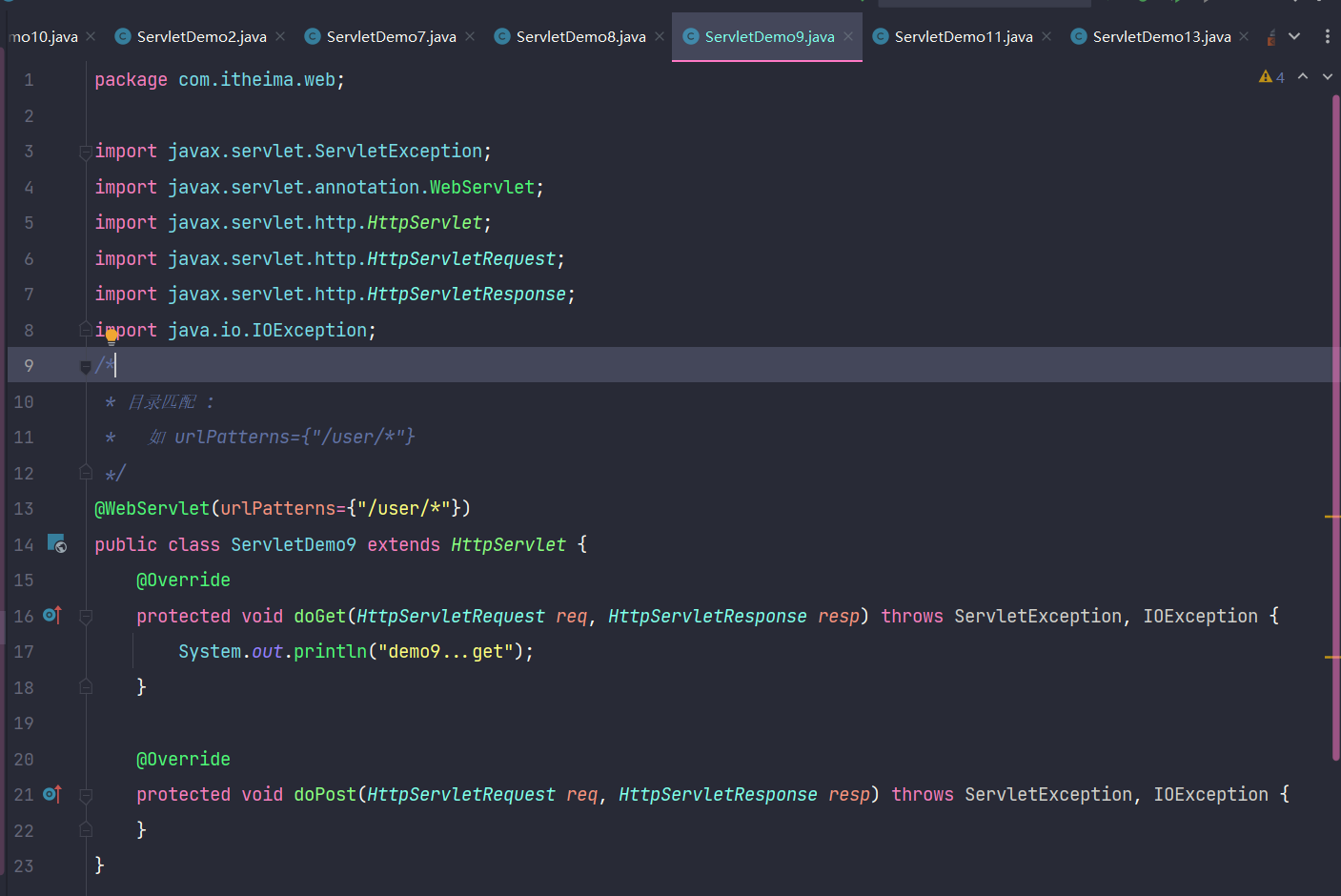Collapse the doGet method fold on line 16
This screenshot has height=896, width=1341.
click(x=86, y=617)
